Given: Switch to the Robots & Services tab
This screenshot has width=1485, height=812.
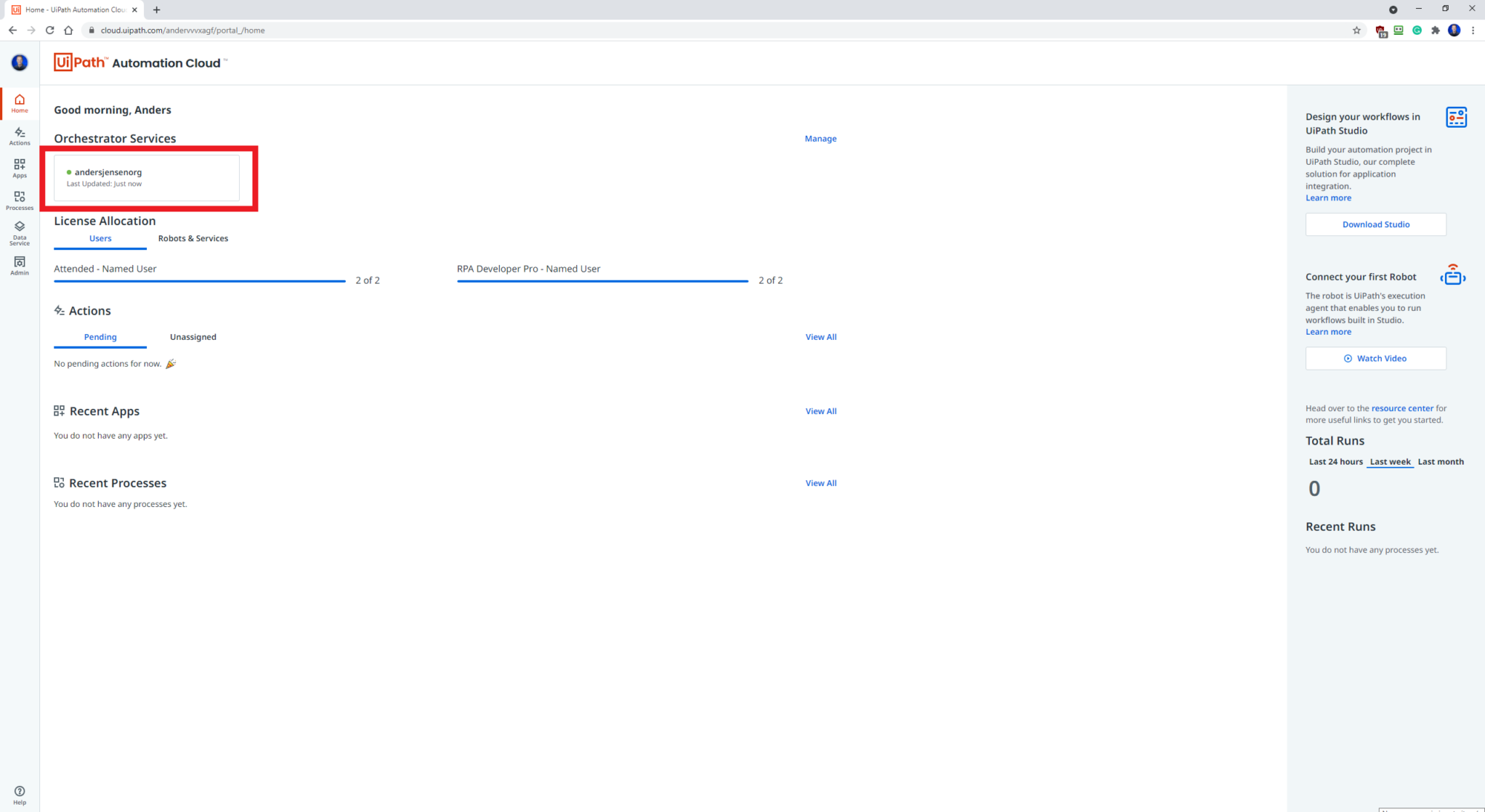Looking at the screenshot, I should coord(192,238).
